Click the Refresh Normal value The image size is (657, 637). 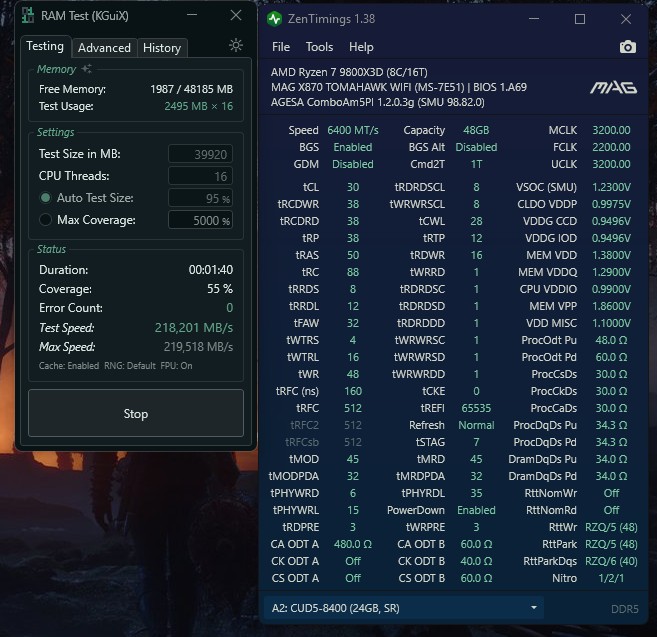[476, 425]
